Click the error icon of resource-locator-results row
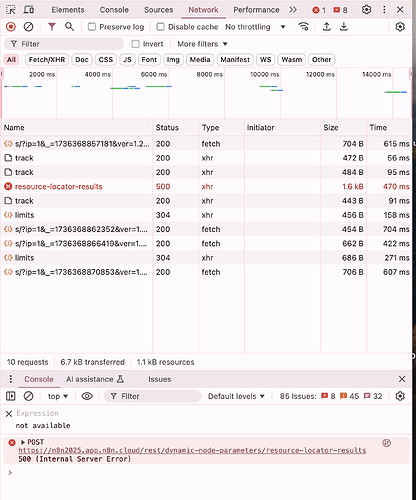Screen dimensions: 416x500 (8, 187)
